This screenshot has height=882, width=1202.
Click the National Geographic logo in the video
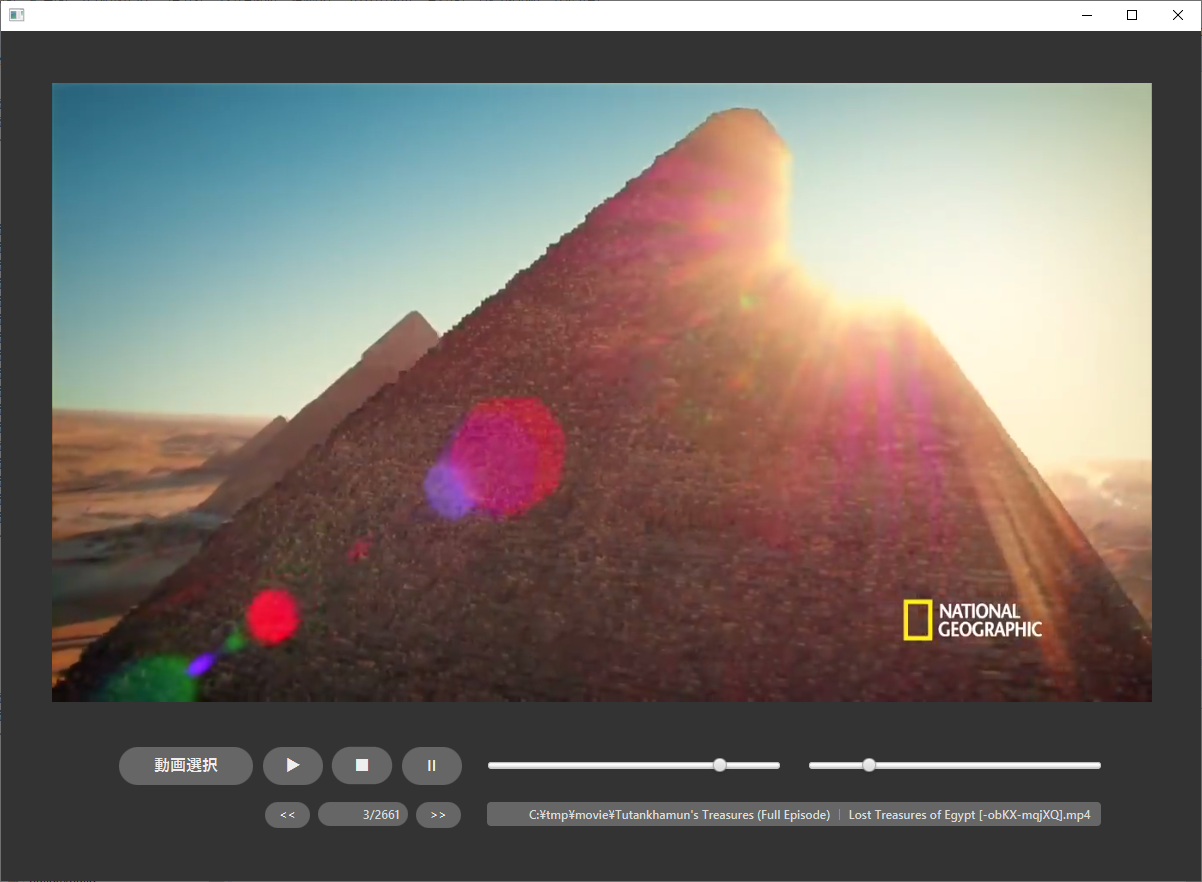[x=972, y=620]
